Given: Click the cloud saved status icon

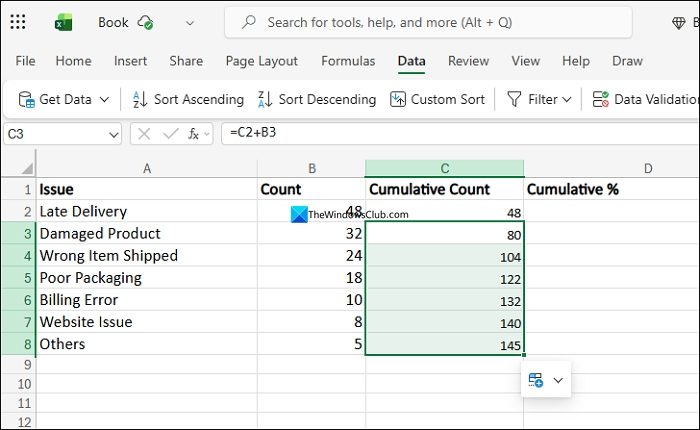Looking at the screenshot, I should 146,22.
